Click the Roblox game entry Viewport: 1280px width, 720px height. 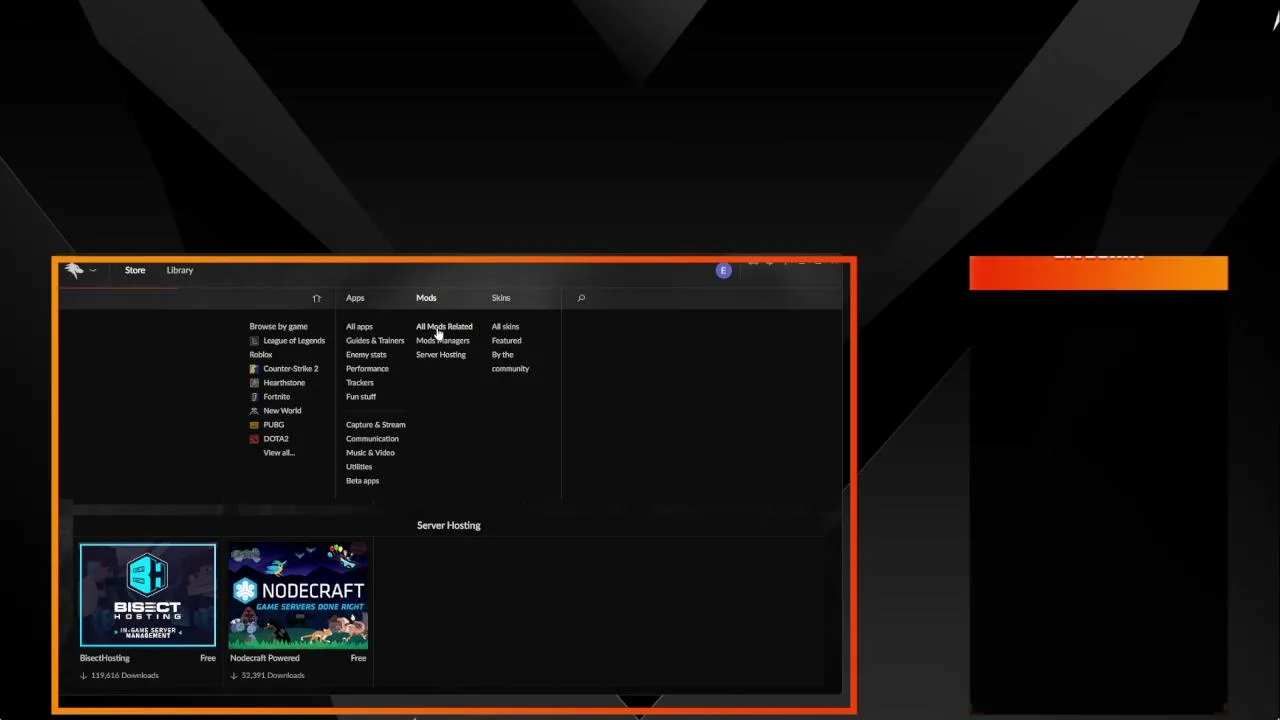point(261,355)
